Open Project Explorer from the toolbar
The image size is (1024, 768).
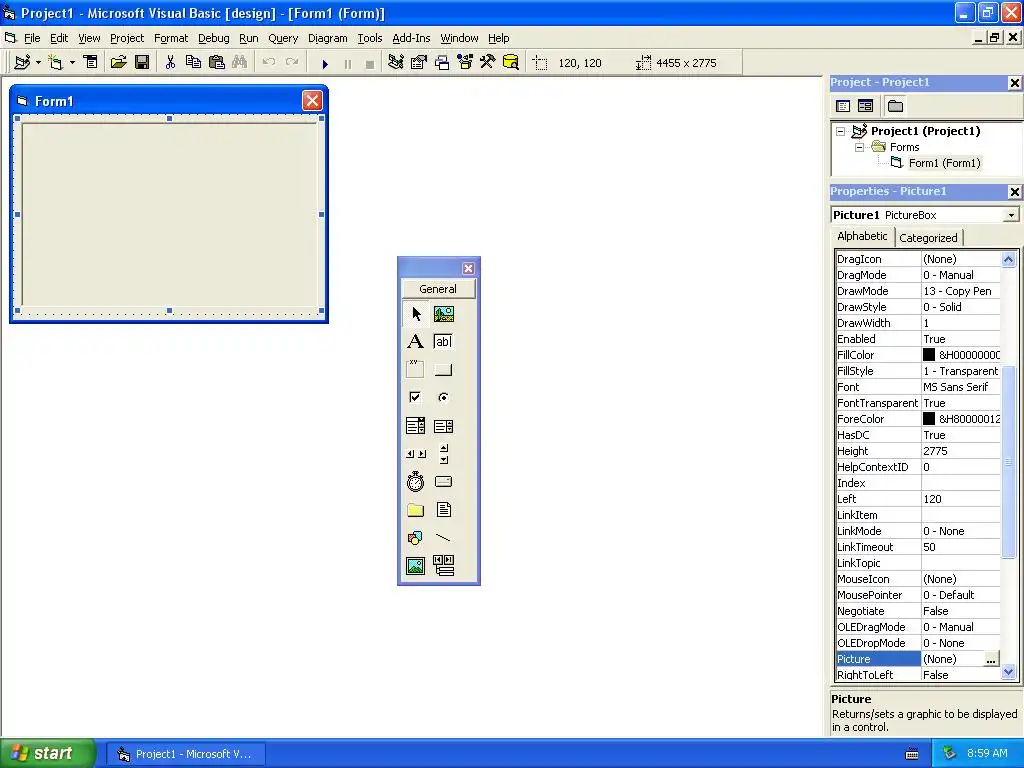point(395,63)
